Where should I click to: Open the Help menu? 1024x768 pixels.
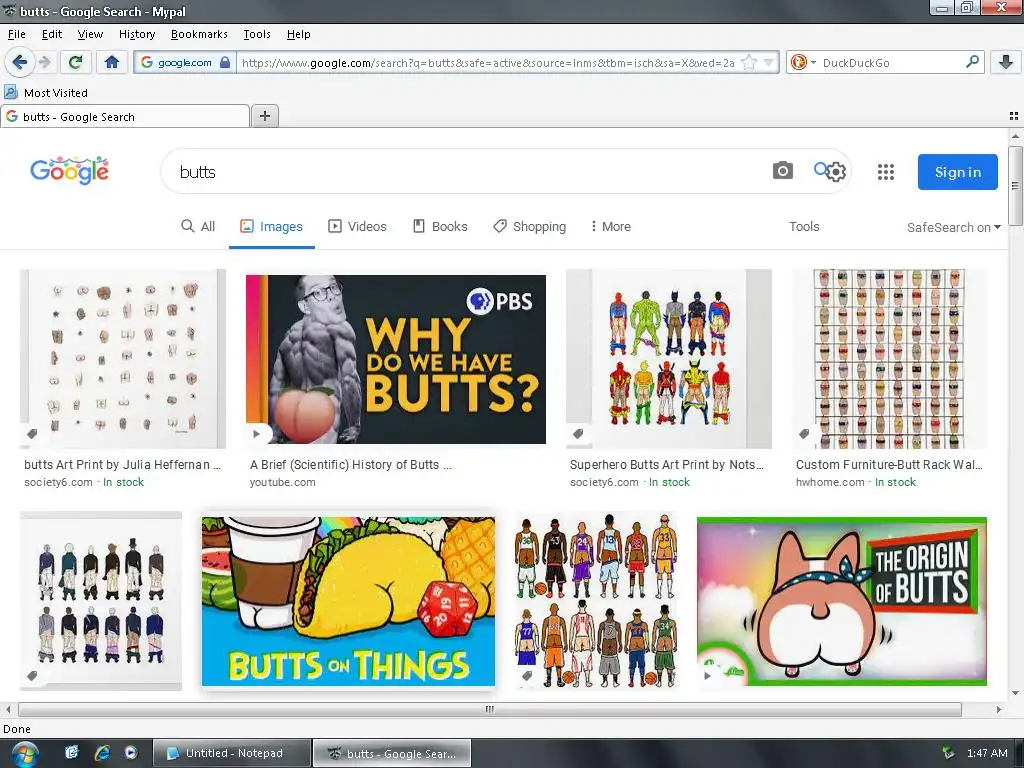tap(298, 34)
